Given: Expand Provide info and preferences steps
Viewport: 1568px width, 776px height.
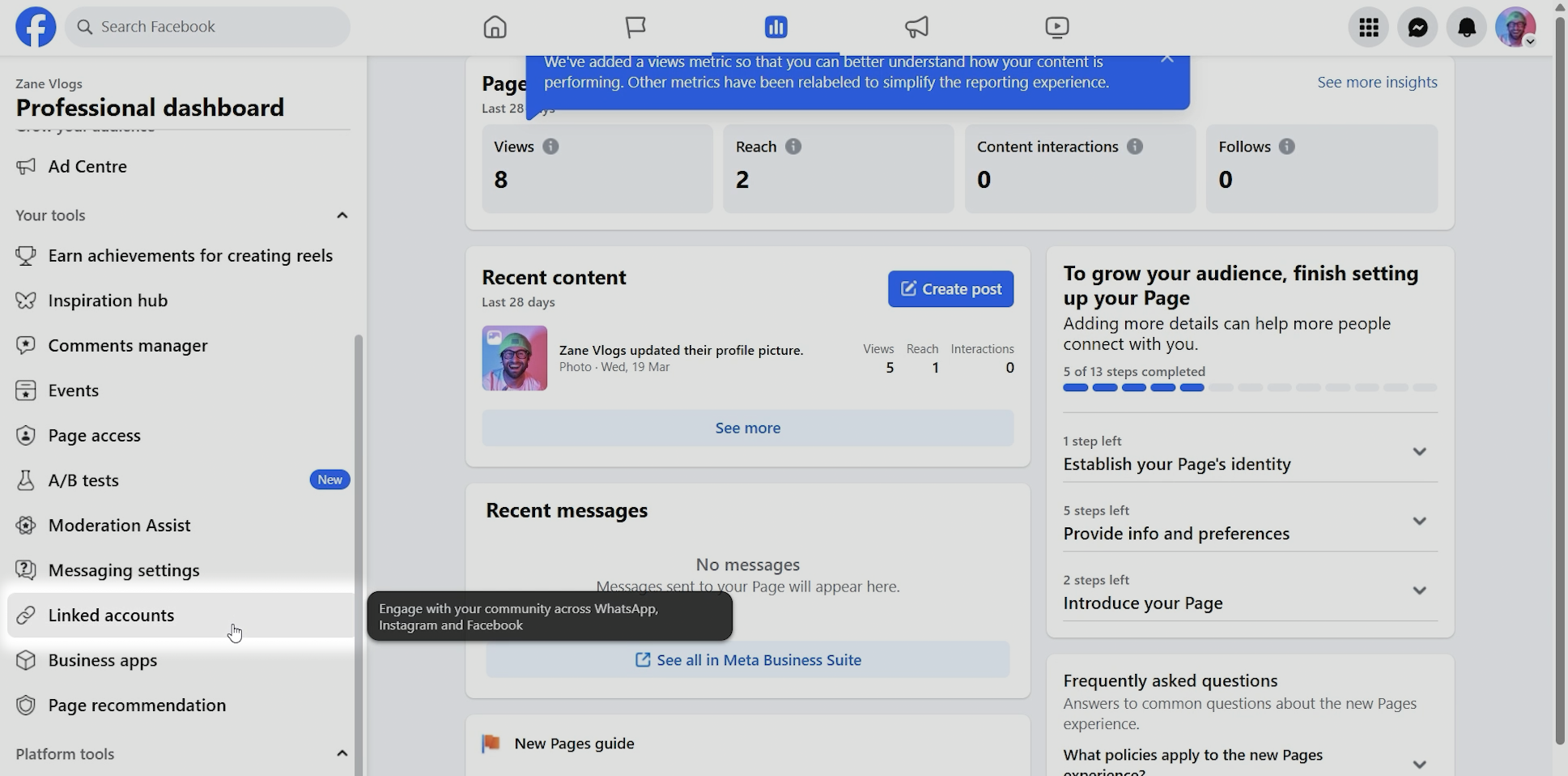Looking at the screenshot, I should [x=1418, y=522].
